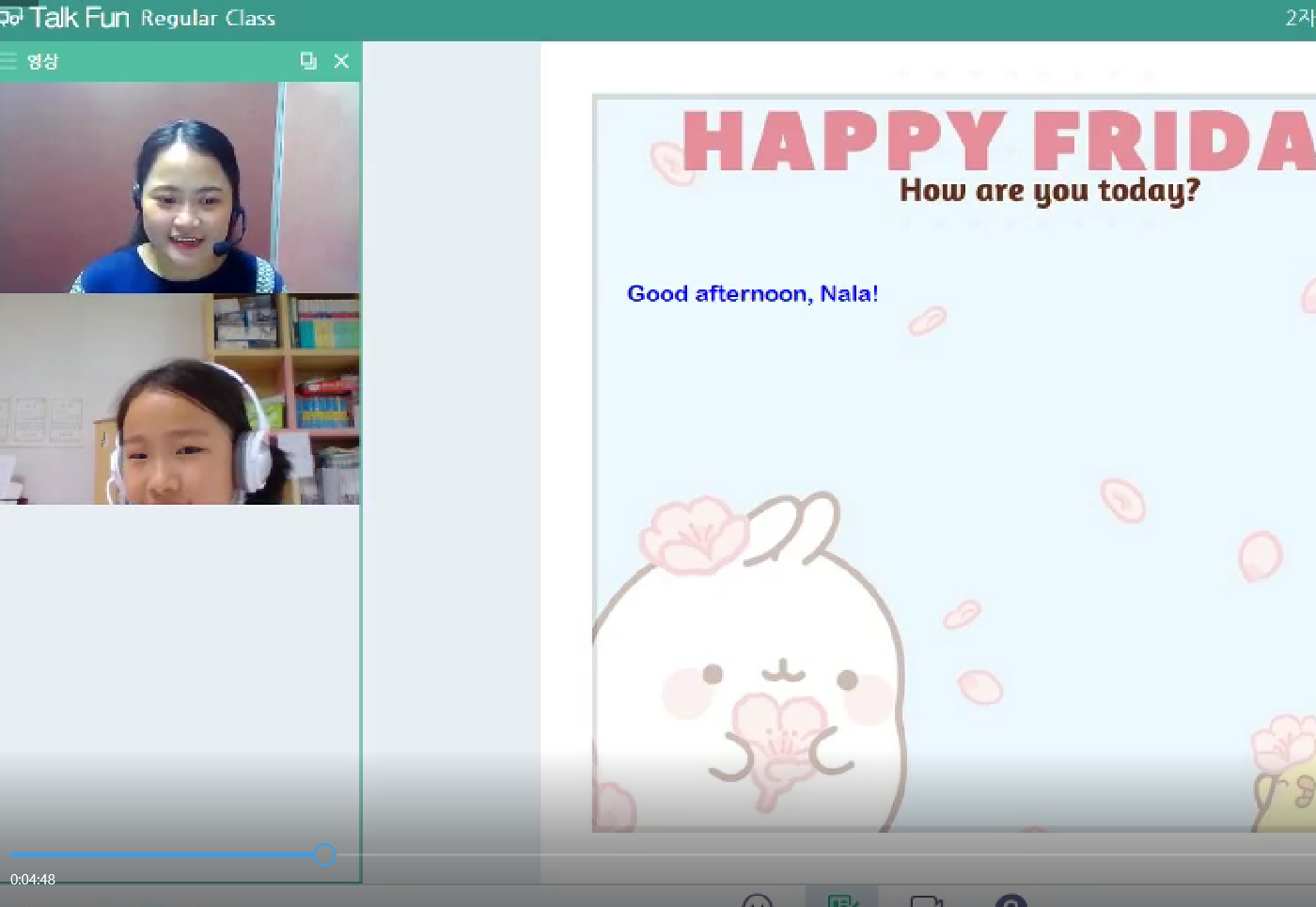
Task: Open the emoji smiley icon in bottom toolbar
Action: [x=757, y=900]
